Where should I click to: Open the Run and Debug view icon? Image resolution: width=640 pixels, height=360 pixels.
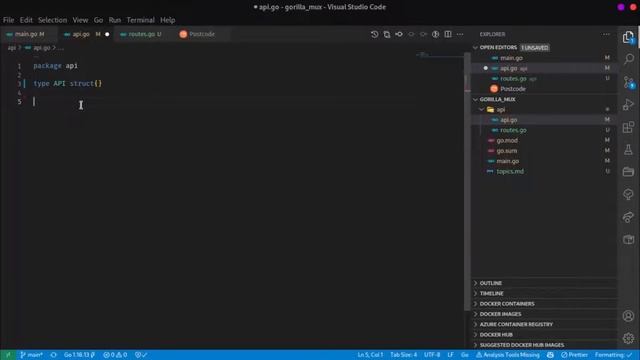[x=629, y=104]
